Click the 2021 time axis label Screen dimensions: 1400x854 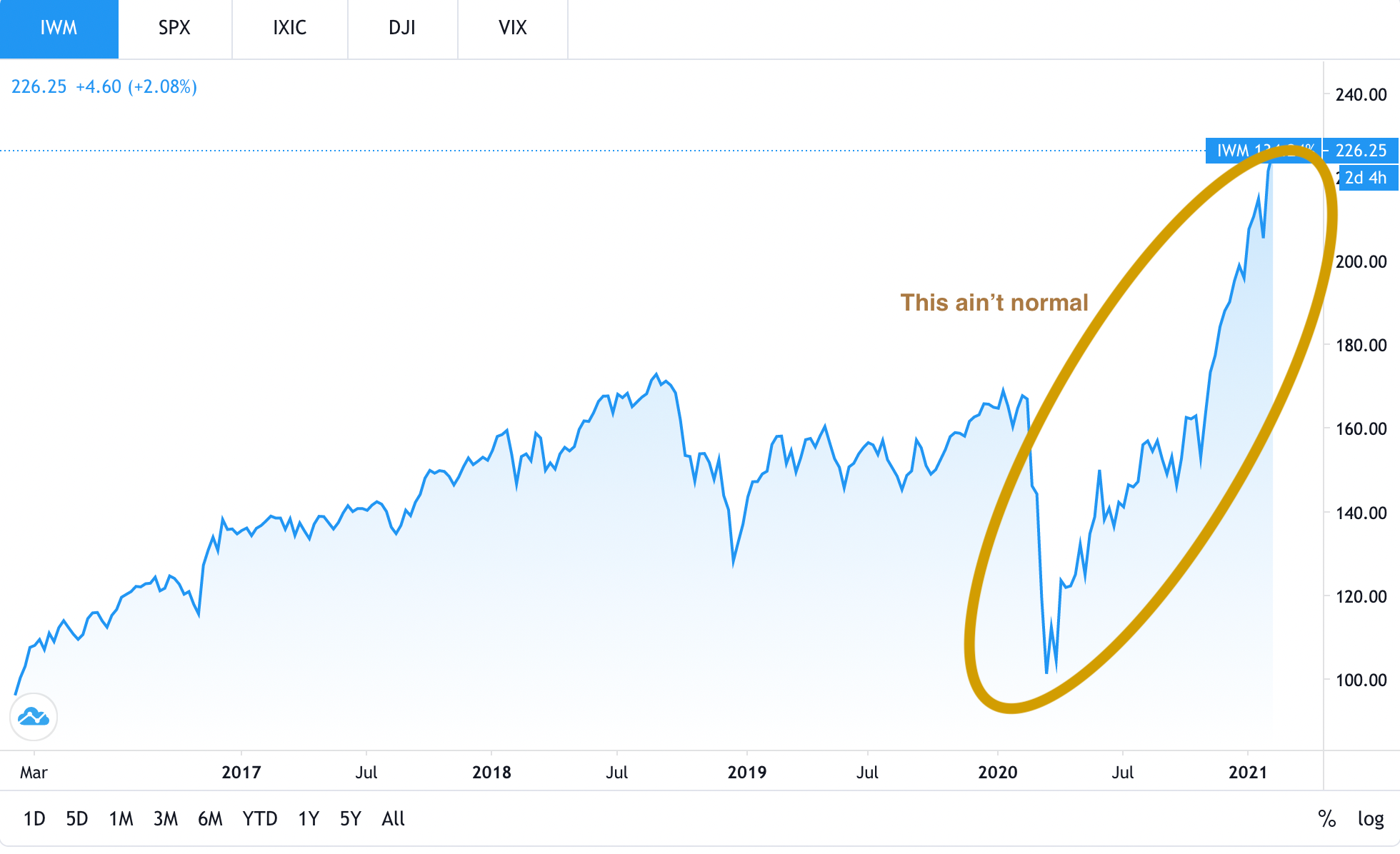pyautogui.click(x=1247, y=773)
